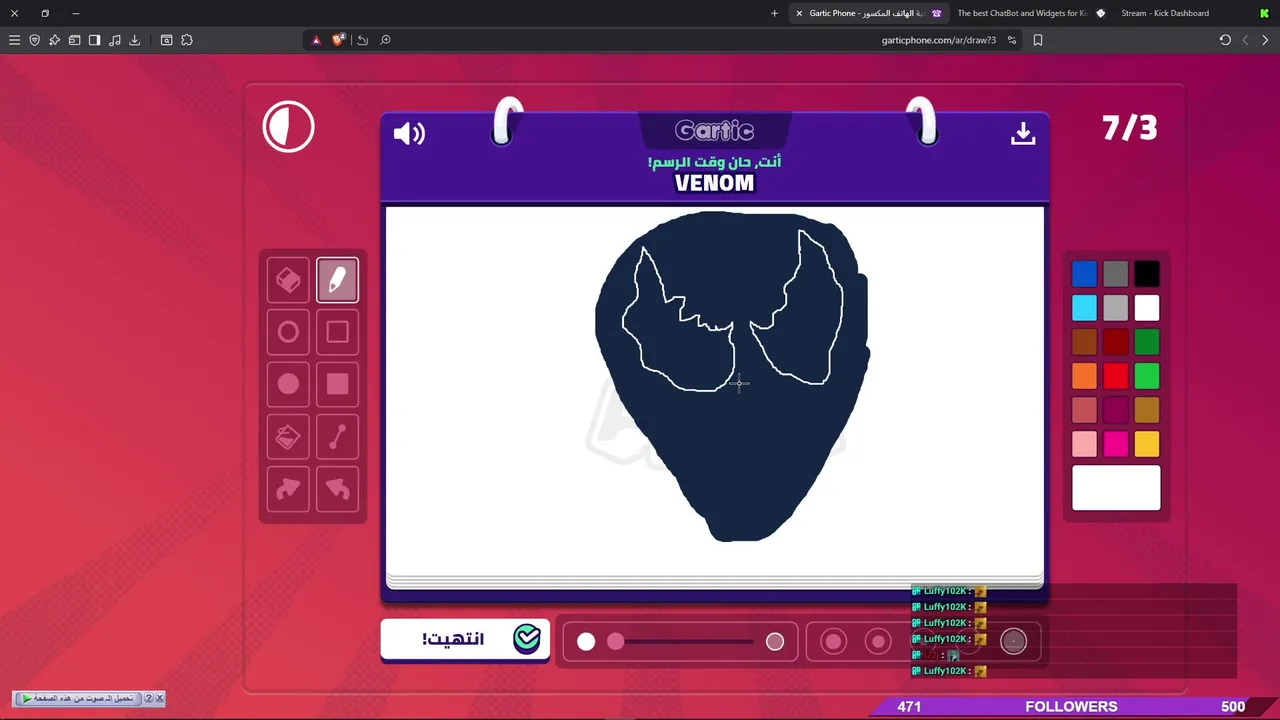Pick the dark gray color swatch
Viewport: 1280px width, 720px height.
tap(1115, 274)
